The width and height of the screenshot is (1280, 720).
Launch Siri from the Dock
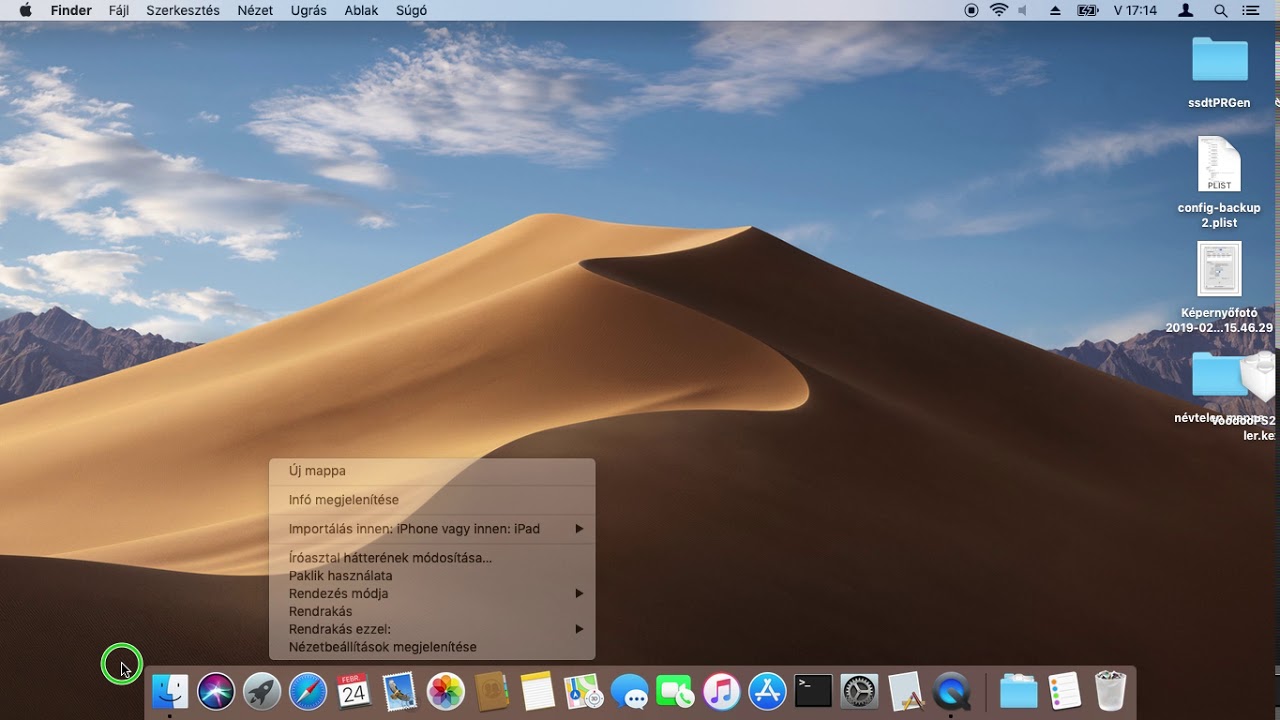216,691
